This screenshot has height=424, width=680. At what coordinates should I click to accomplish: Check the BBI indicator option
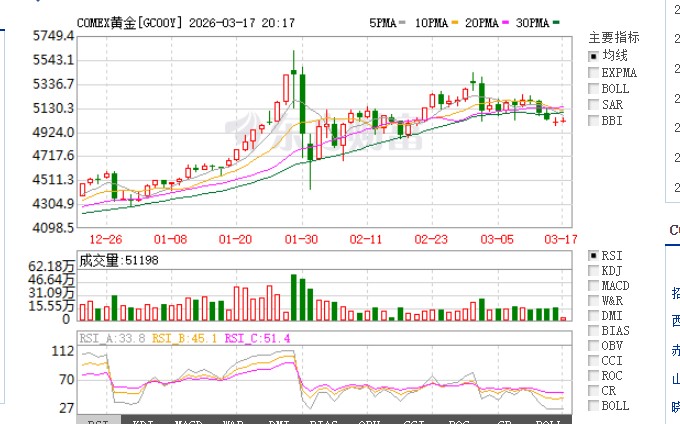593,120
